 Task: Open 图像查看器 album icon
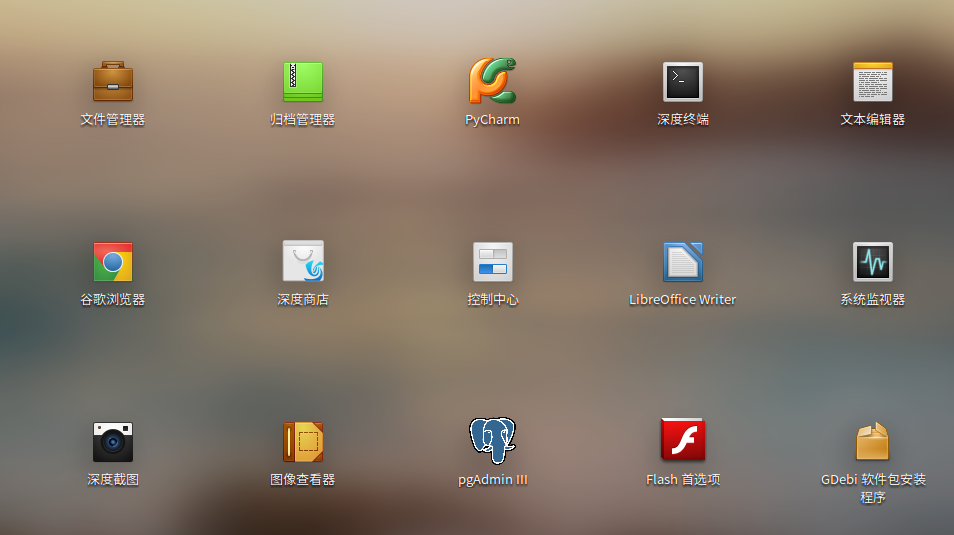(302, 442)
